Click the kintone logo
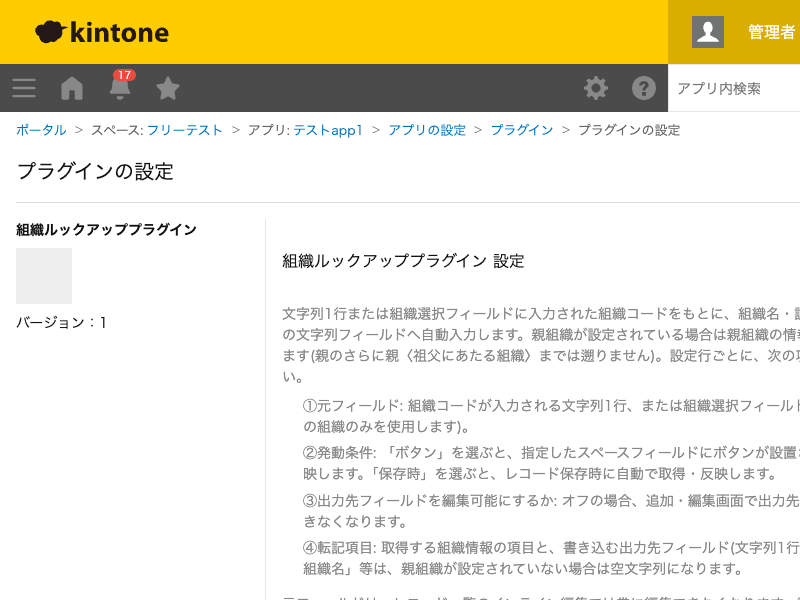The image size is (800, 600). [102, 32]
